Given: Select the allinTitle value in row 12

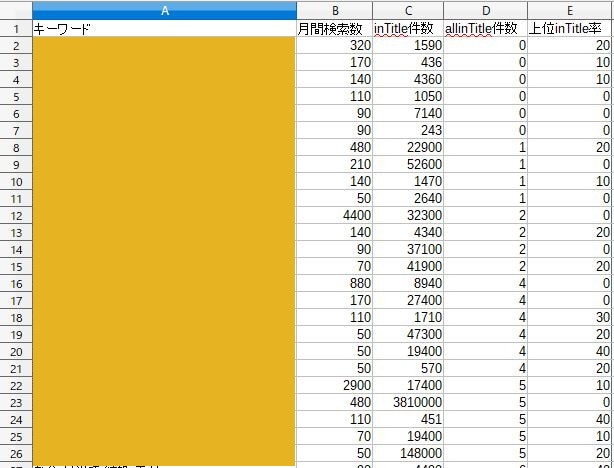Looking at the screenshot, I should pos(486,215).
